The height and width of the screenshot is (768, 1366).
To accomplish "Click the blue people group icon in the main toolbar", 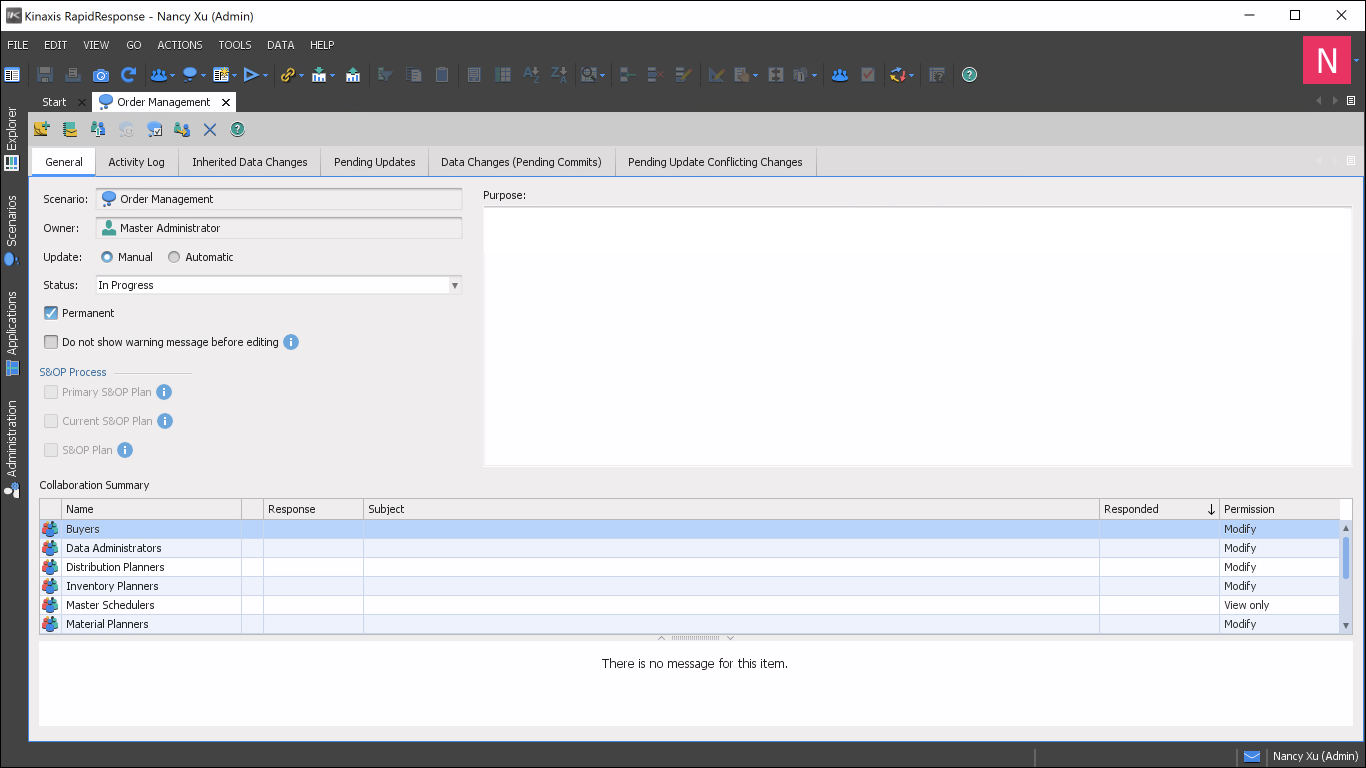I will [158, 75].
